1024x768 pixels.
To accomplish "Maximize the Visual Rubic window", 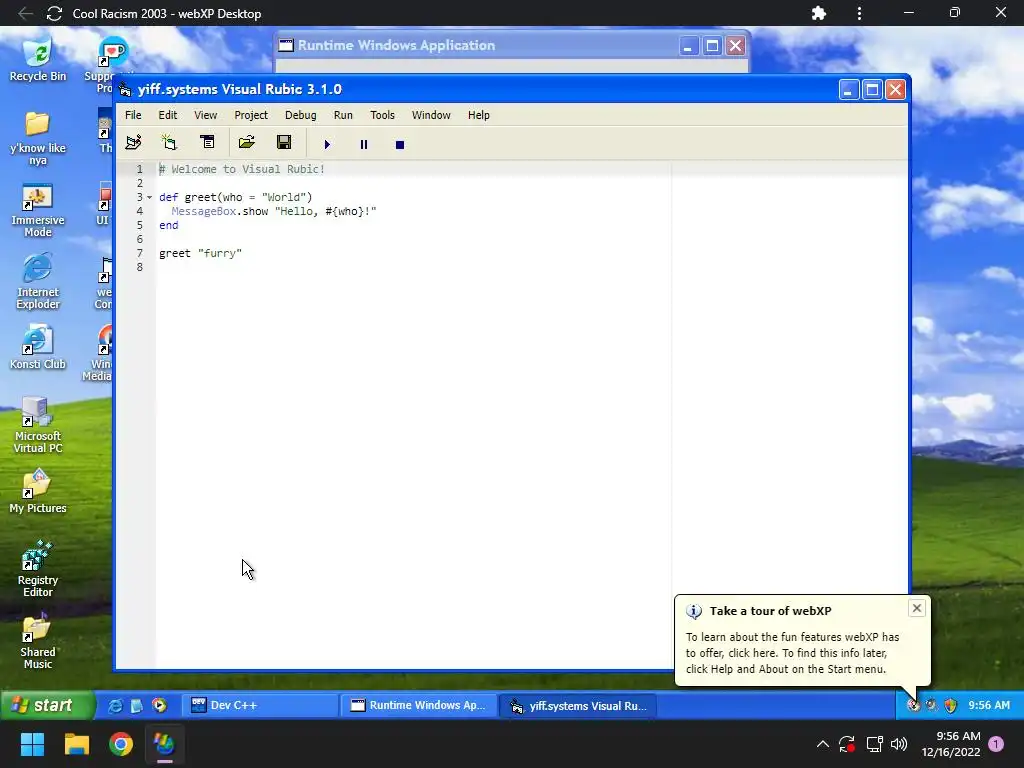I will coord(872,89).
